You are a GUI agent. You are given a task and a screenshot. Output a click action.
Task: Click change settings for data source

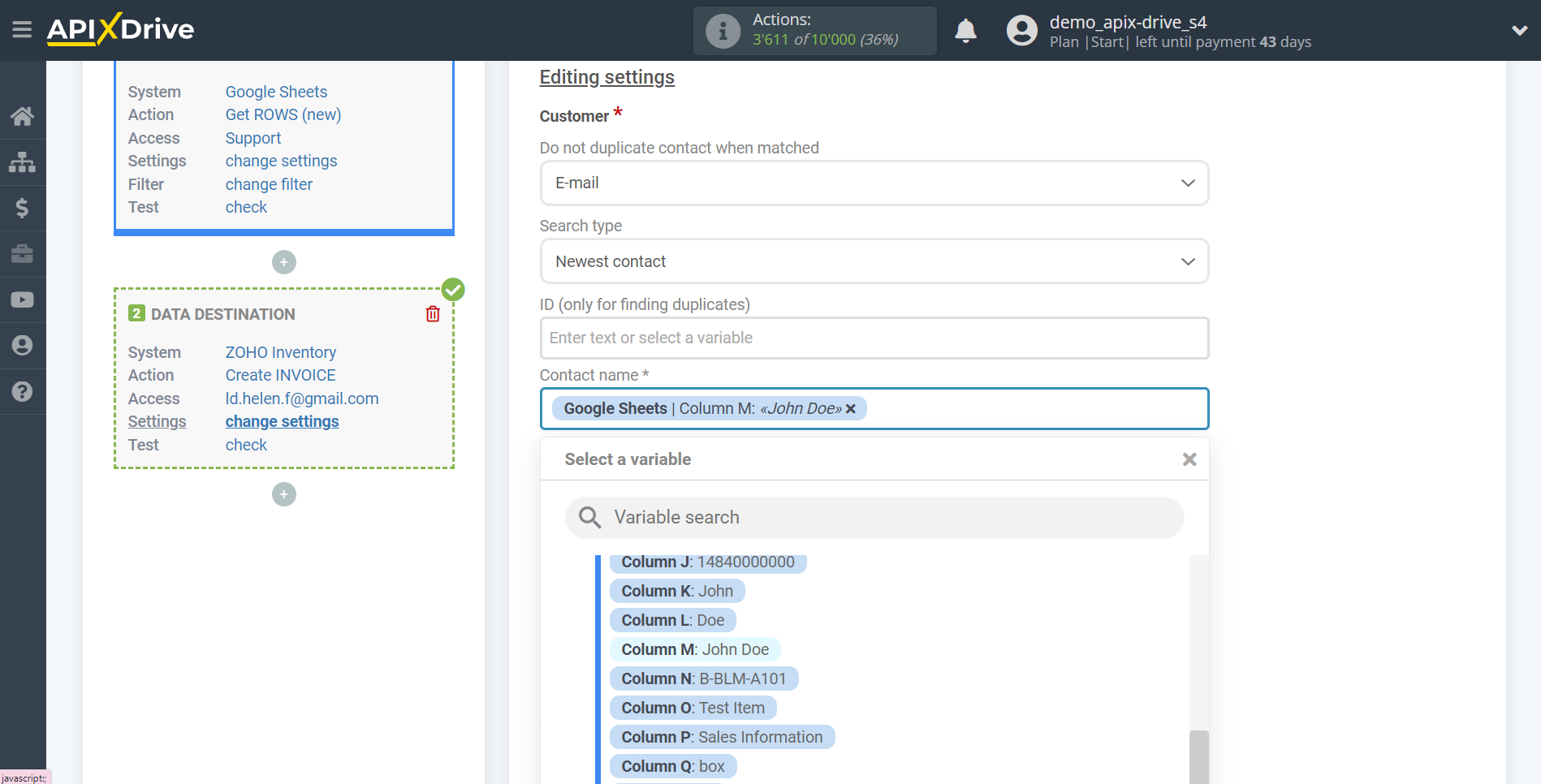[x=281, y=161]
